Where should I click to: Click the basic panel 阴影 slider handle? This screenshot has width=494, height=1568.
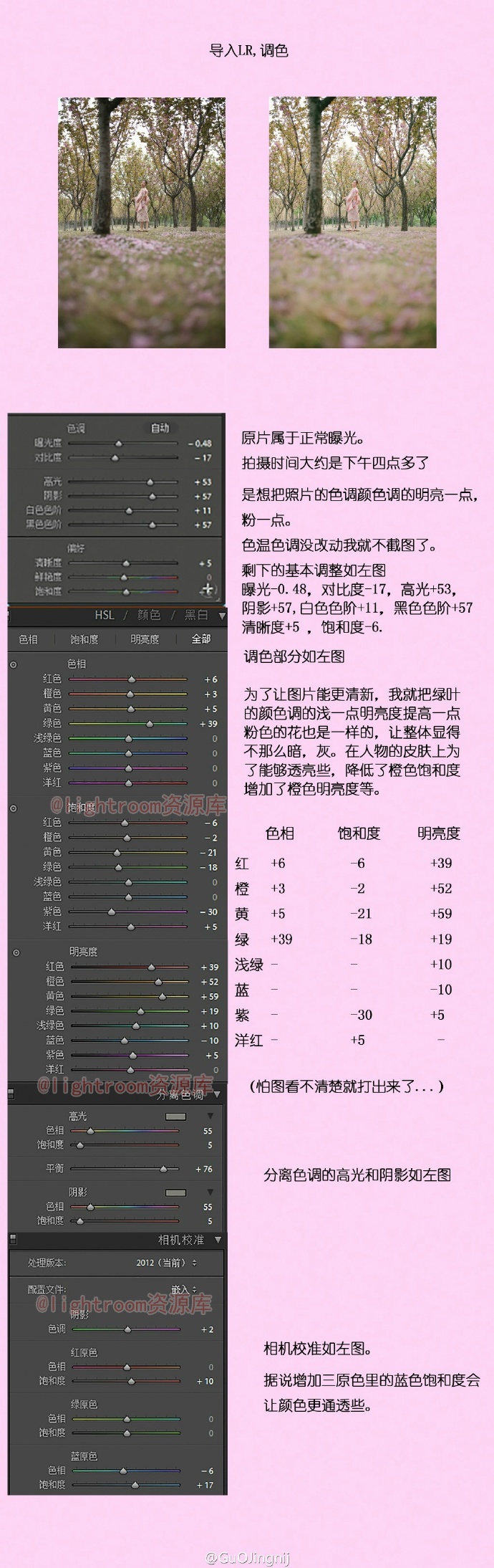click(152, 496)
